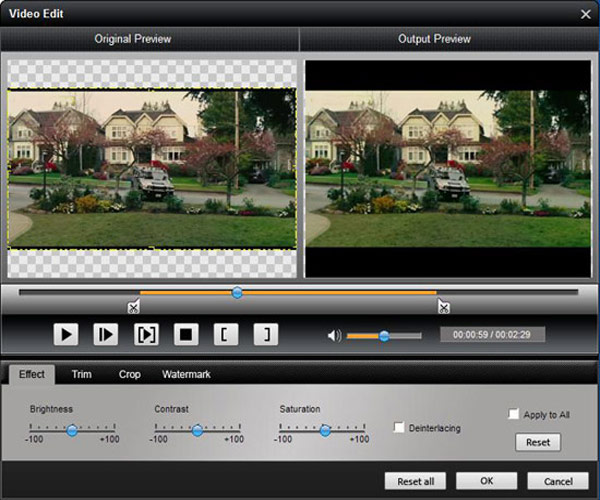Open the Crop tab
Viewport: 600px width, 500px height.
coord(129,374)
